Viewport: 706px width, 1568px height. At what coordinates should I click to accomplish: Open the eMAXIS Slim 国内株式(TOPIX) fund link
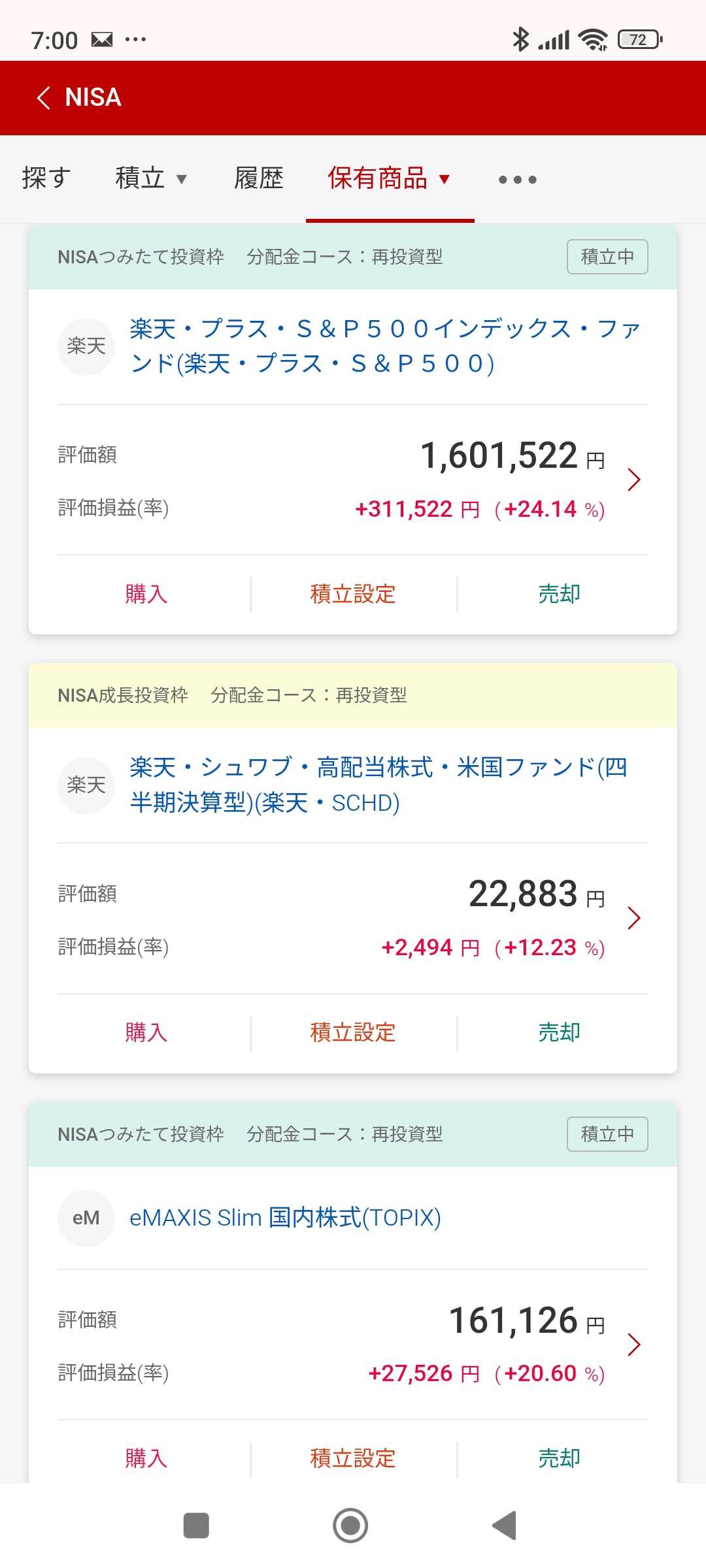click(285, 1218)
